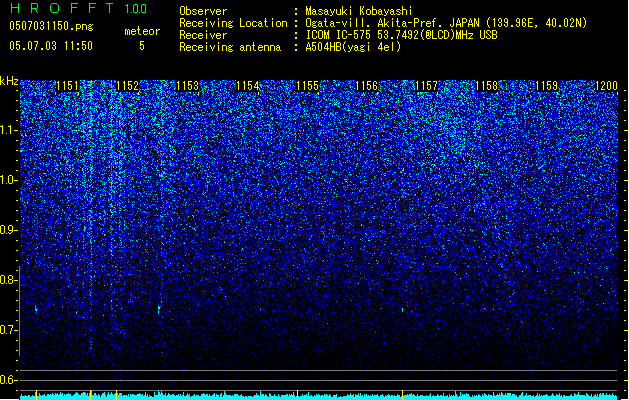629x400 pixels.
Task: Click the word "meteor" in the header
Action: tap(142, 31)
